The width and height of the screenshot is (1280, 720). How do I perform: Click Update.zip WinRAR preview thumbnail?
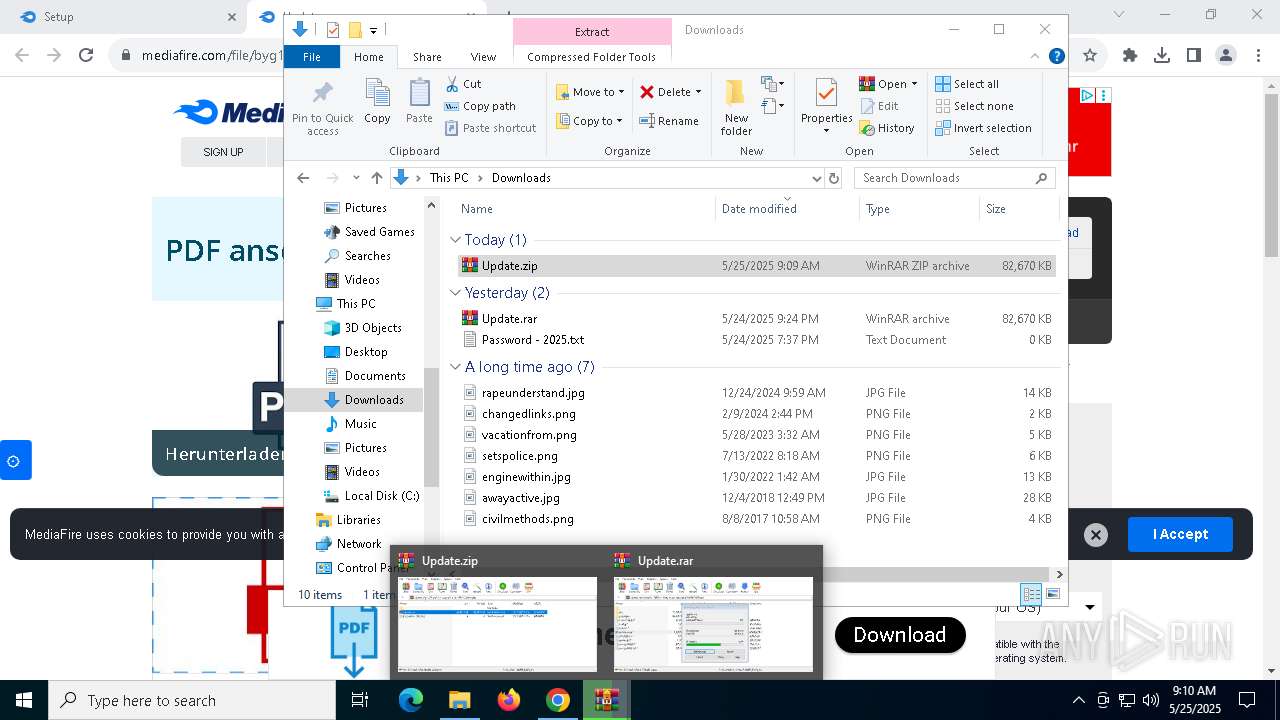point(497,625)
